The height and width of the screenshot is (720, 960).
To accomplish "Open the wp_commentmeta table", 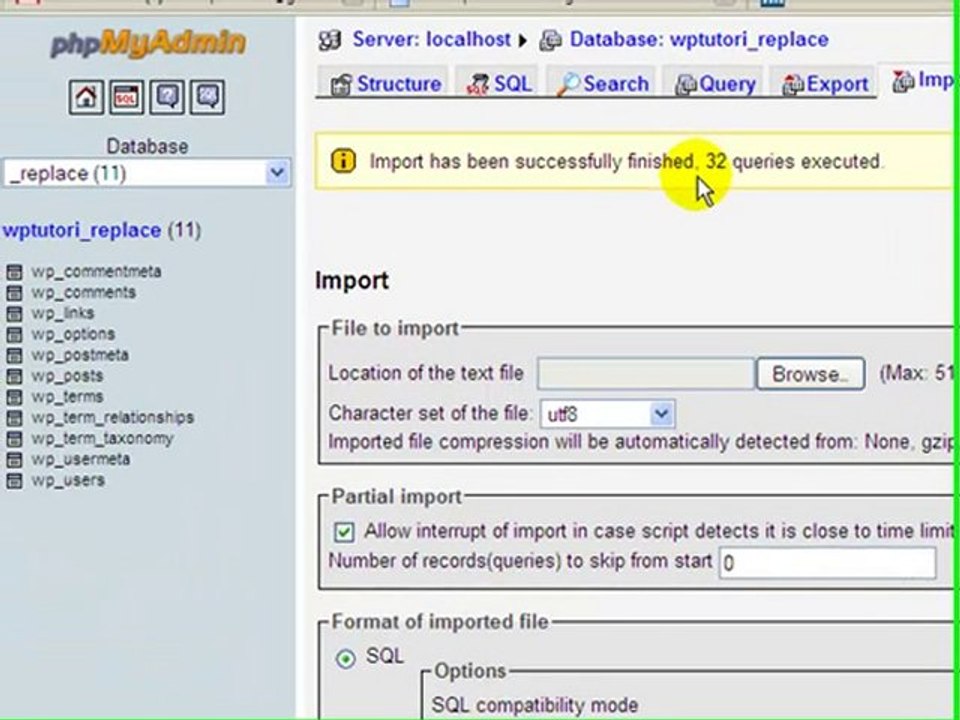I will [x=96, y=272].
